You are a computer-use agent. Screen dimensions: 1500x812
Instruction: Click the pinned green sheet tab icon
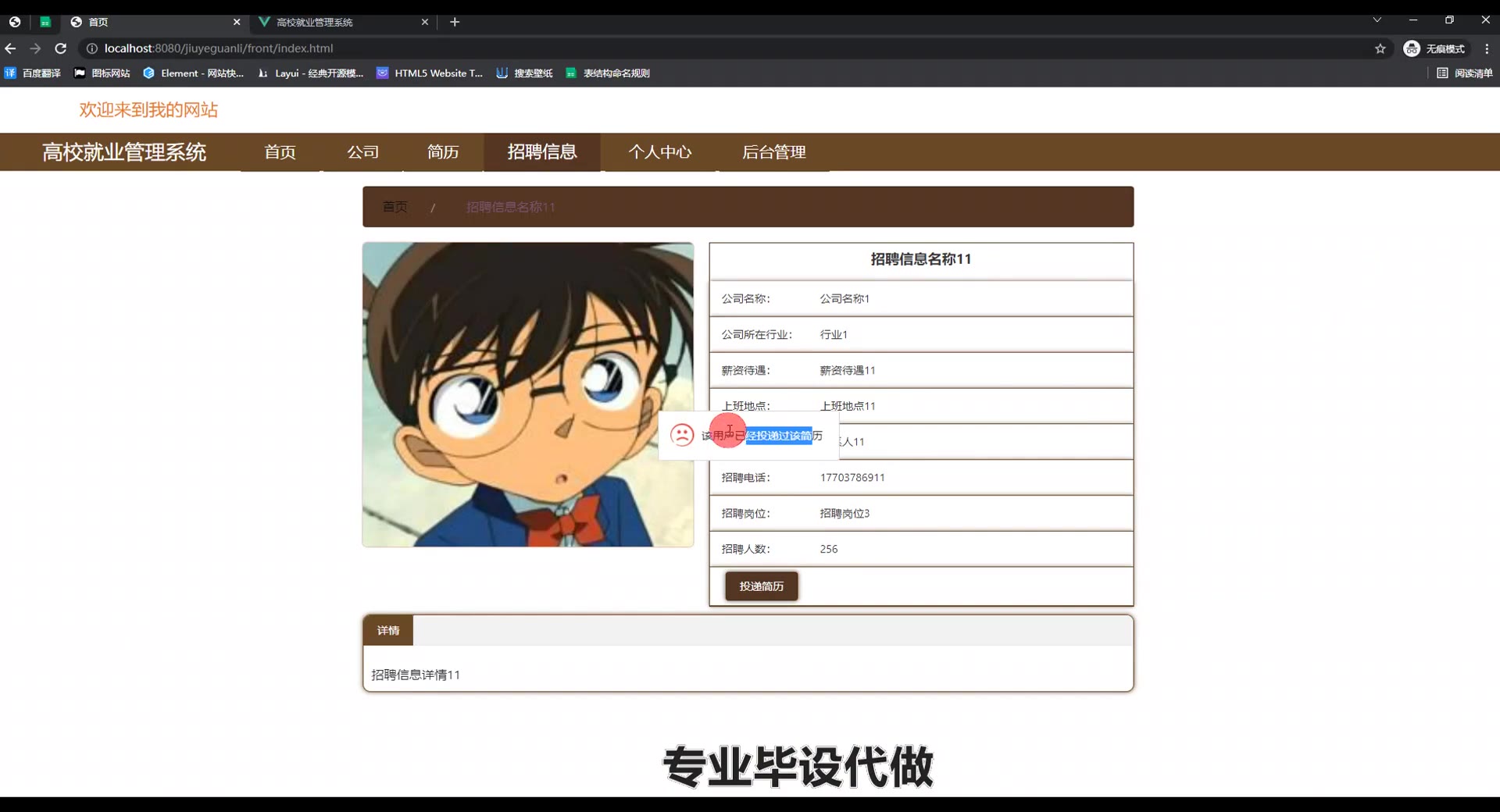(x=45, y=22)
